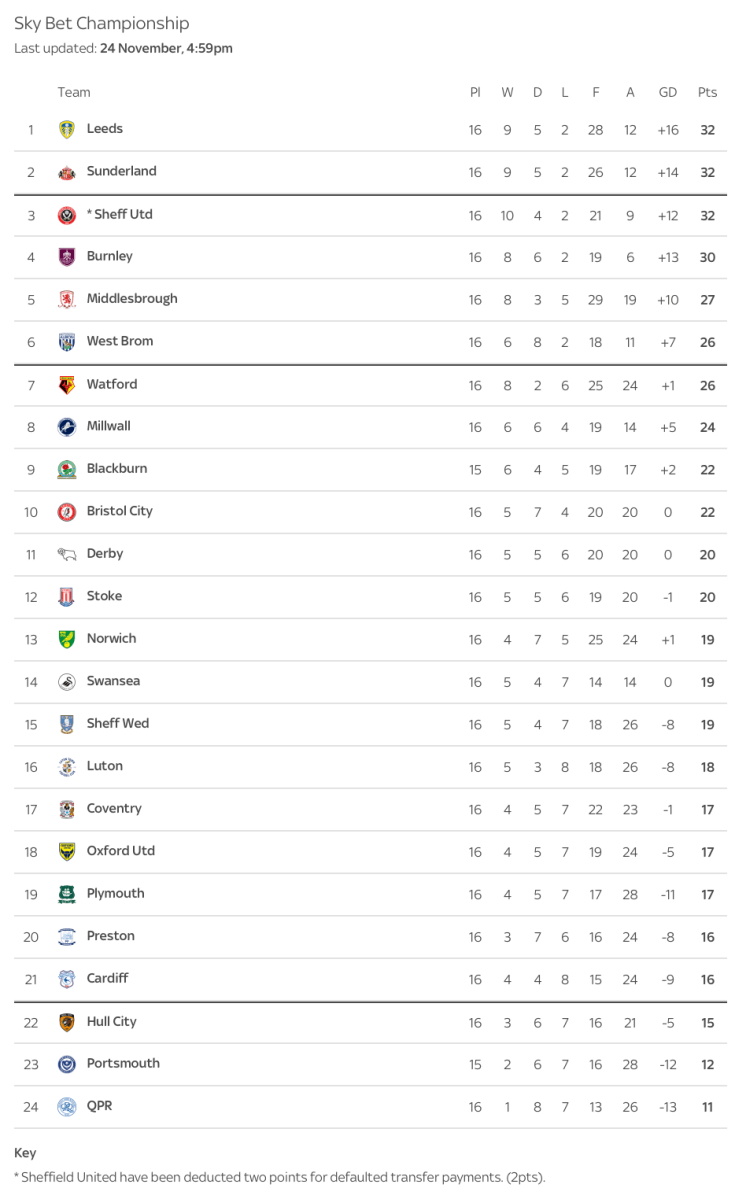Click the Swansea club badge

tap(67, 682)
